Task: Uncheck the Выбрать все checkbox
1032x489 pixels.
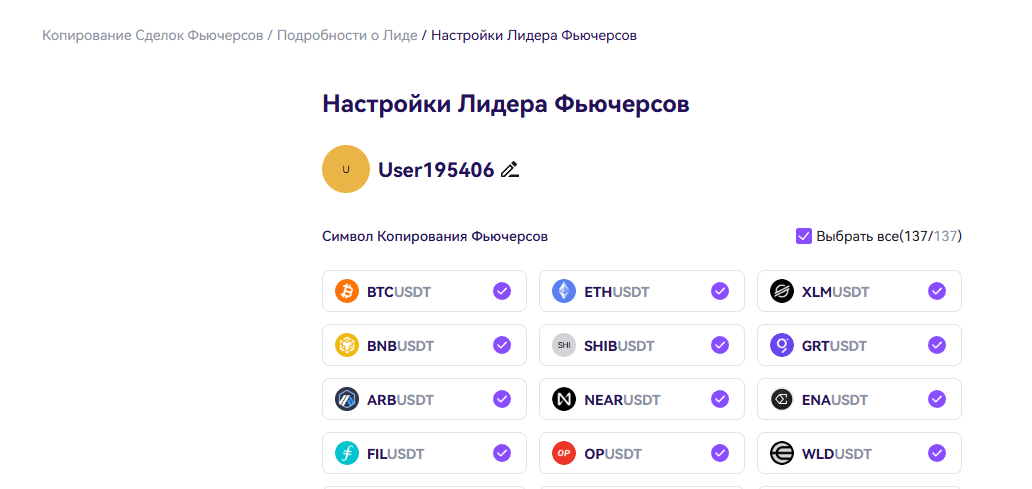Action: click(804, 236)
